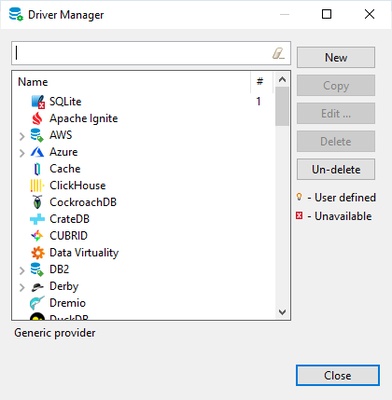Expand the Derby driver group
Screen dimensions: 392x400
[22, 287]
